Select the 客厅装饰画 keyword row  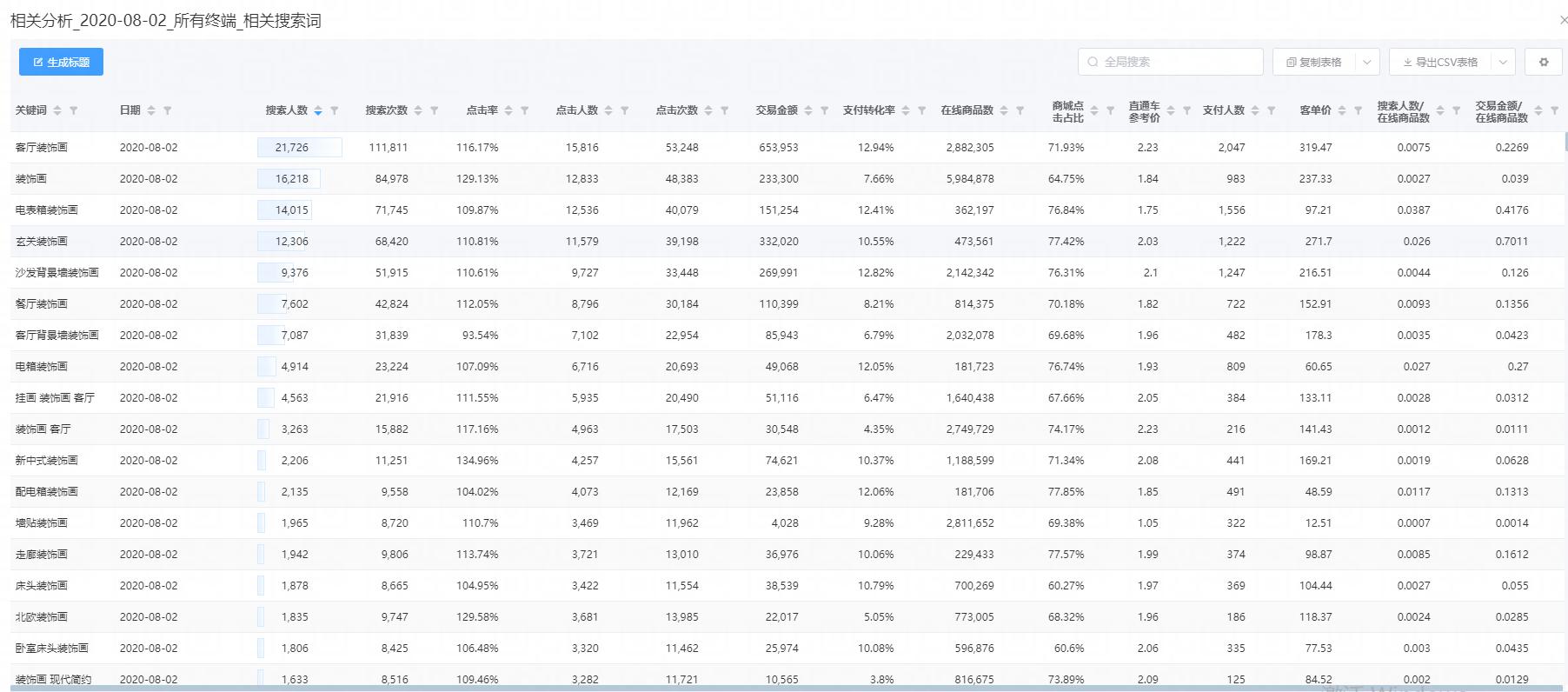(x=42, y=148)
